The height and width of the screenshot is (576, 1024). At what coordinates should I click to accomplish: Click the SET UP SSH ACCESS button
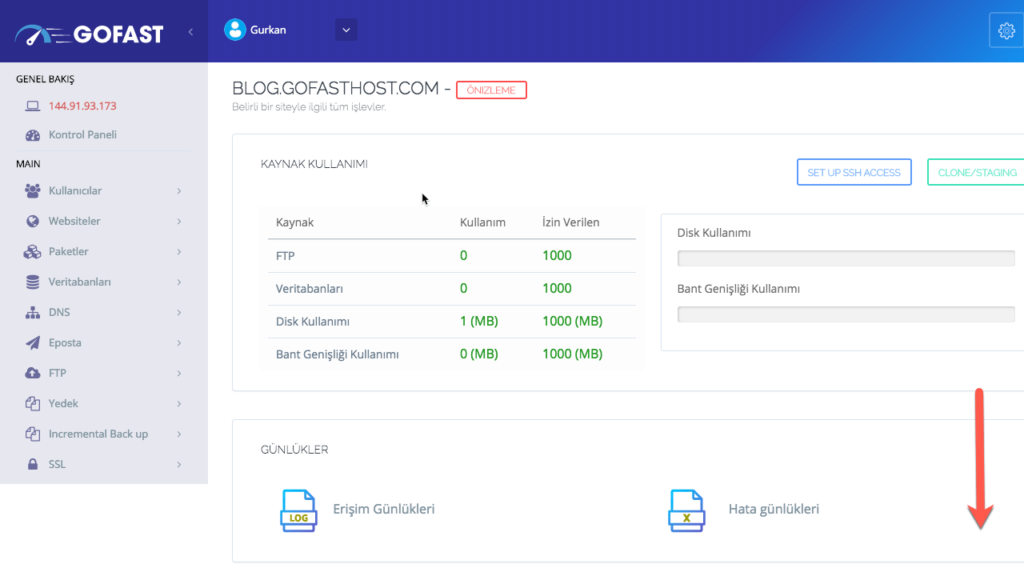854,171
